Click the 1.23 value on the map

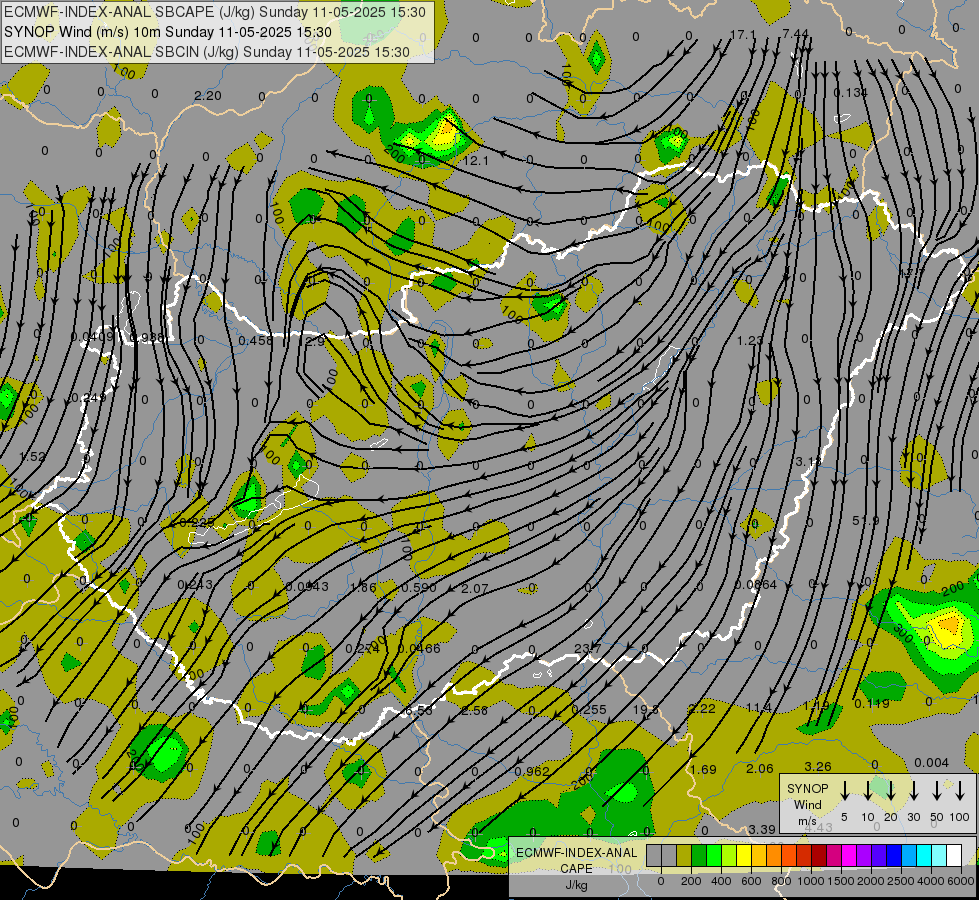pos(750,340)
